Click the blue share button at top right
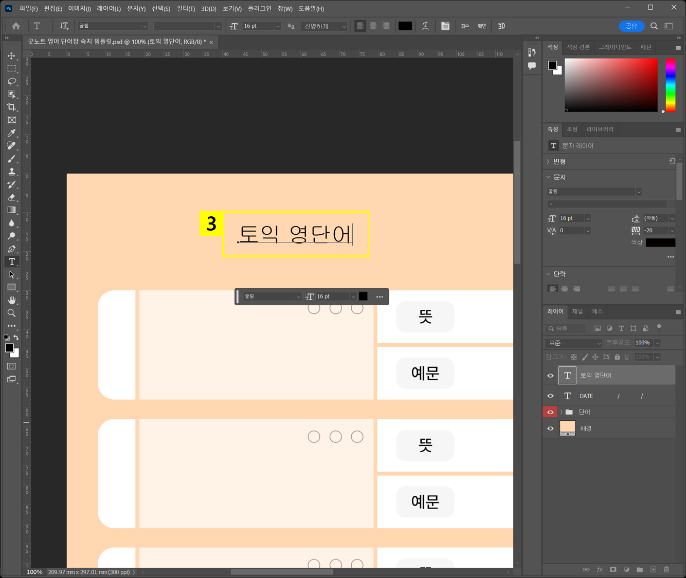Viewport: 686px width, 578px height. pos(630,26)
